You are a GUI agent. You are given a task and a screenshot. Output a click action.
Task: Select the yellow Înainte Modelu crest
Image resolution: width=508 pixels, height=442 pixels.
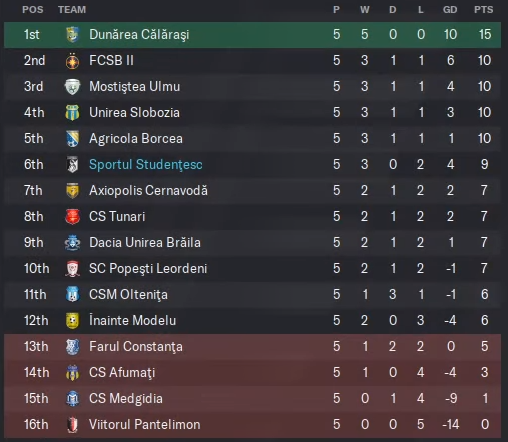[72, 321]
